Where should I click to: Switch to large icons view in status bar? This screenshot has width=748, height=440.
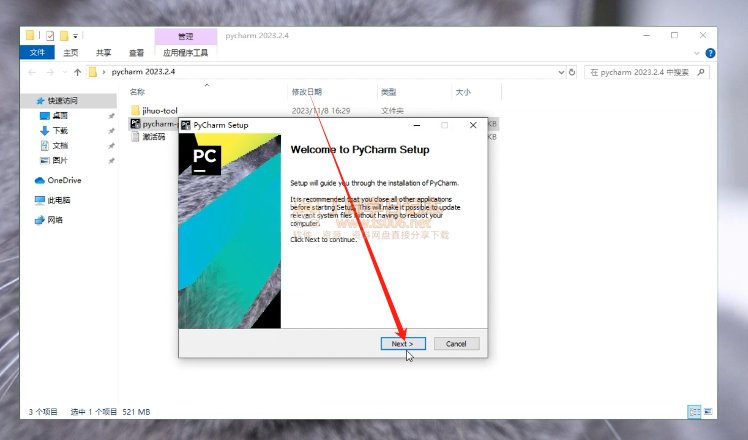707,411
